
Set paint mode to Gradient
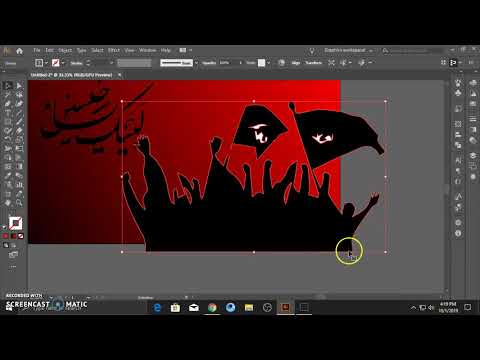14,236
